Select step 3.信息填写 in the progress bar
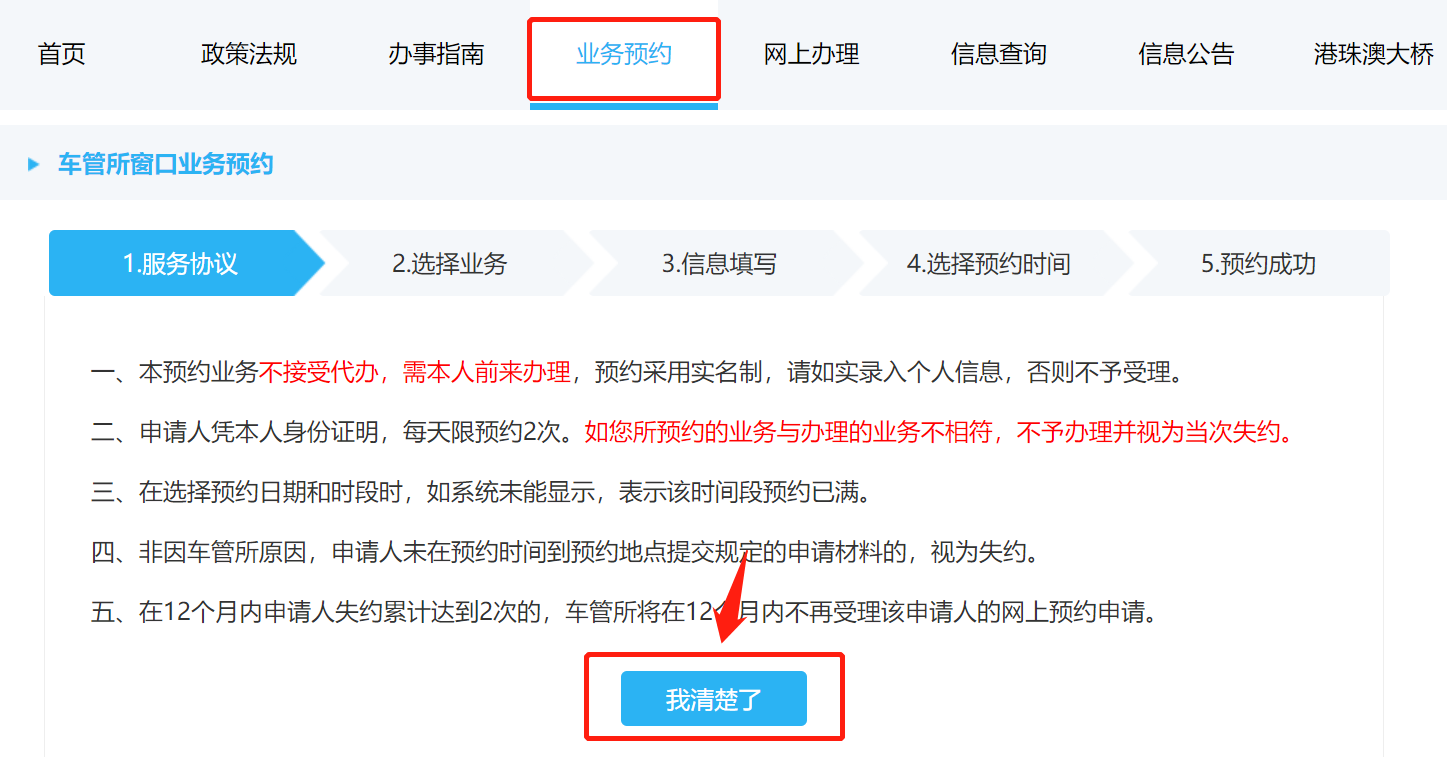 [720, 264]
